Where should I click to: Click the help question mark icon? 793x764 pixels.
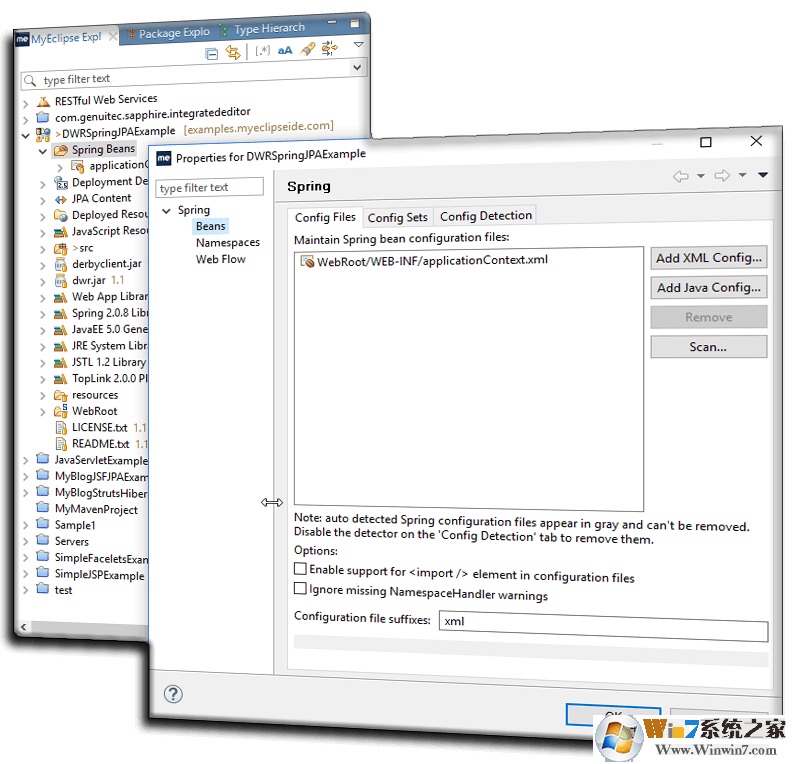click(173, 694)
